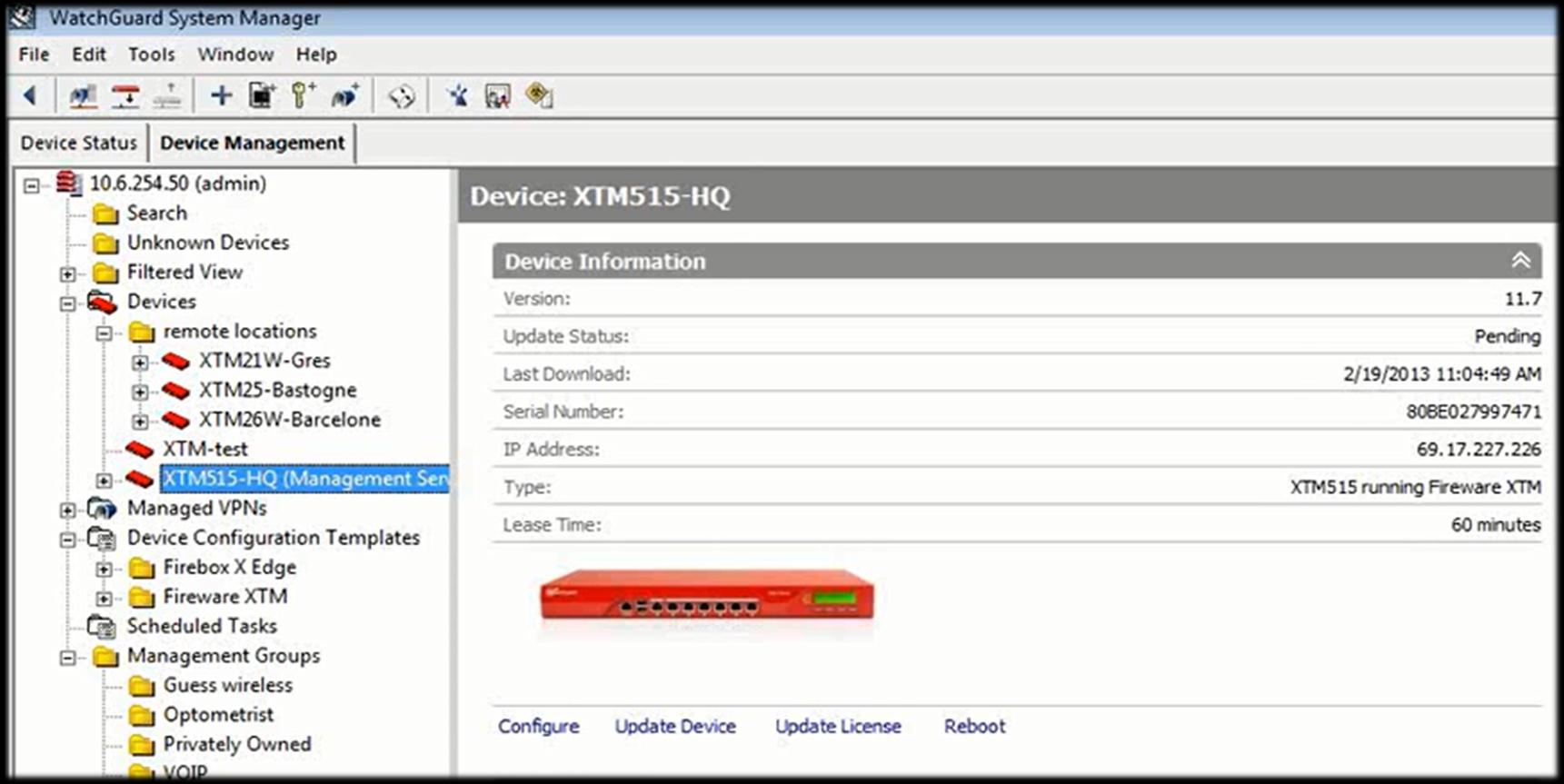Collapse the Management Groups node
This screenshot has height=784, width=1564.
[x=68, y=658]
